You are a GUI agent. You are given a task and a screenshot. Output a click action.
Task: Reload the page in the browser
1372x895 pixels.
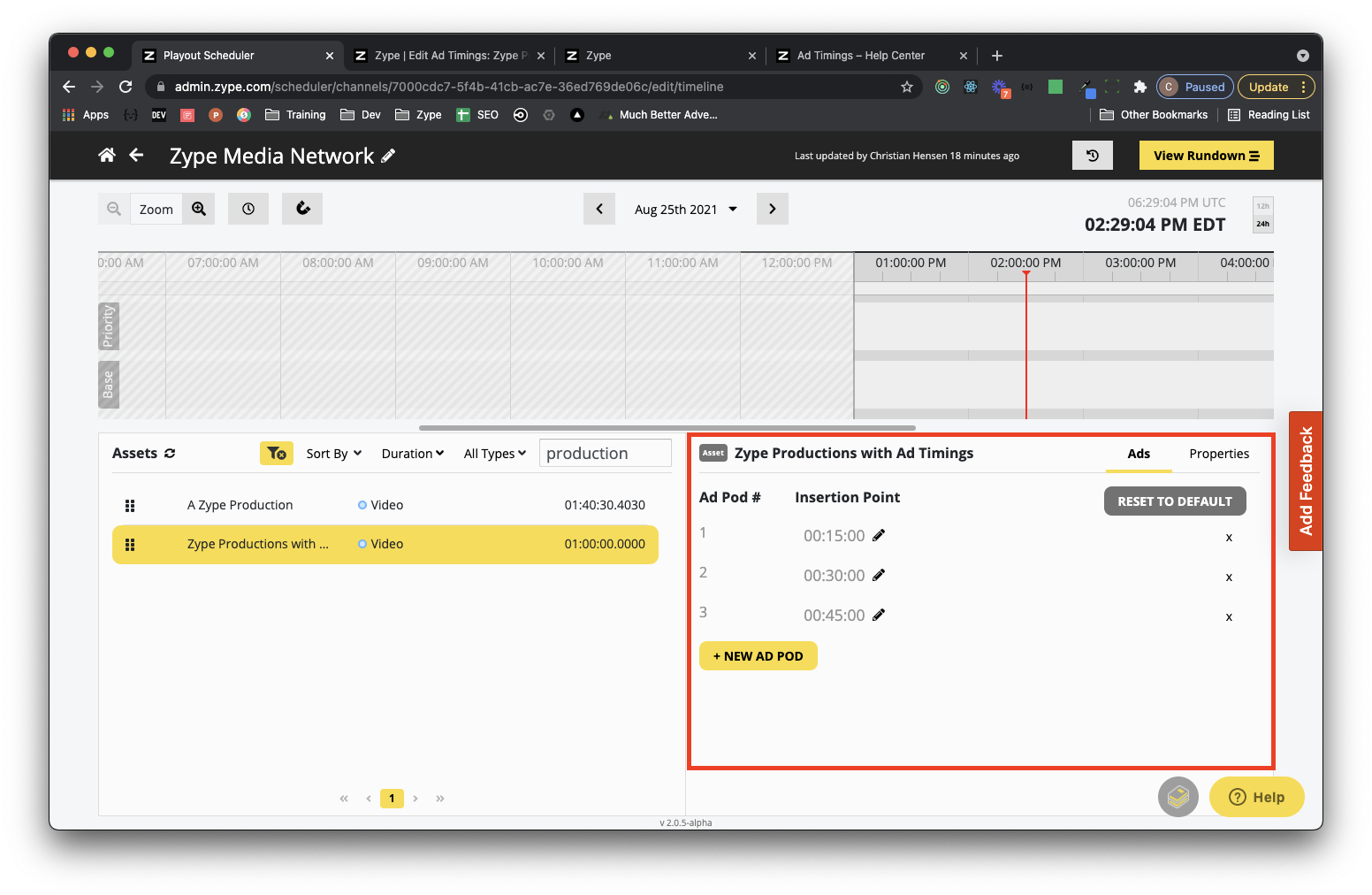point(126,87)
